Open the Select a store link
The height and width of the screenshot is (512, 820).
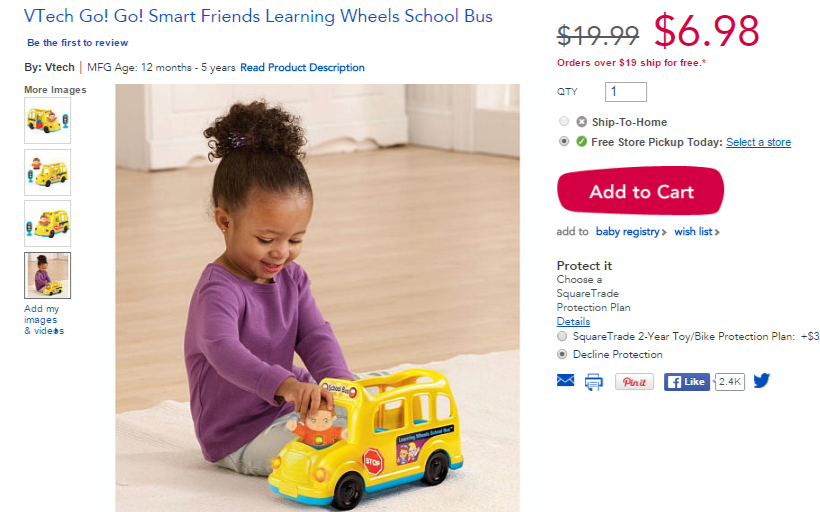tap(758, 142)
